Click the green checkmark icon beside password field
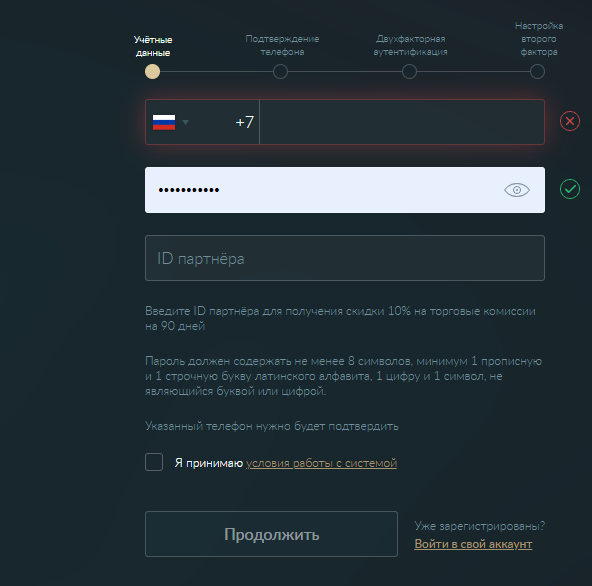 click(570, 189)
